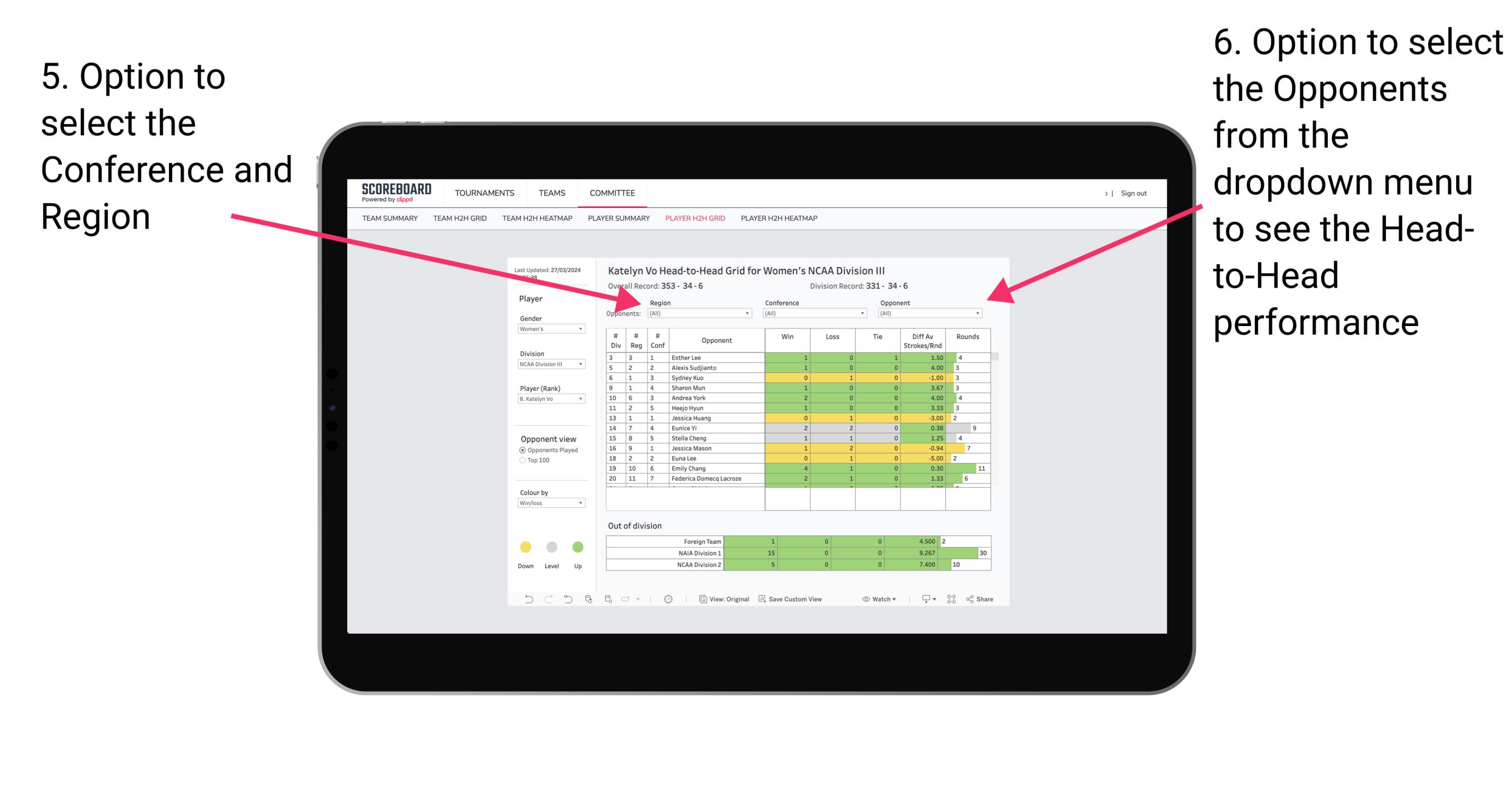Select Gender dropdown Women's option

[551, 328]
